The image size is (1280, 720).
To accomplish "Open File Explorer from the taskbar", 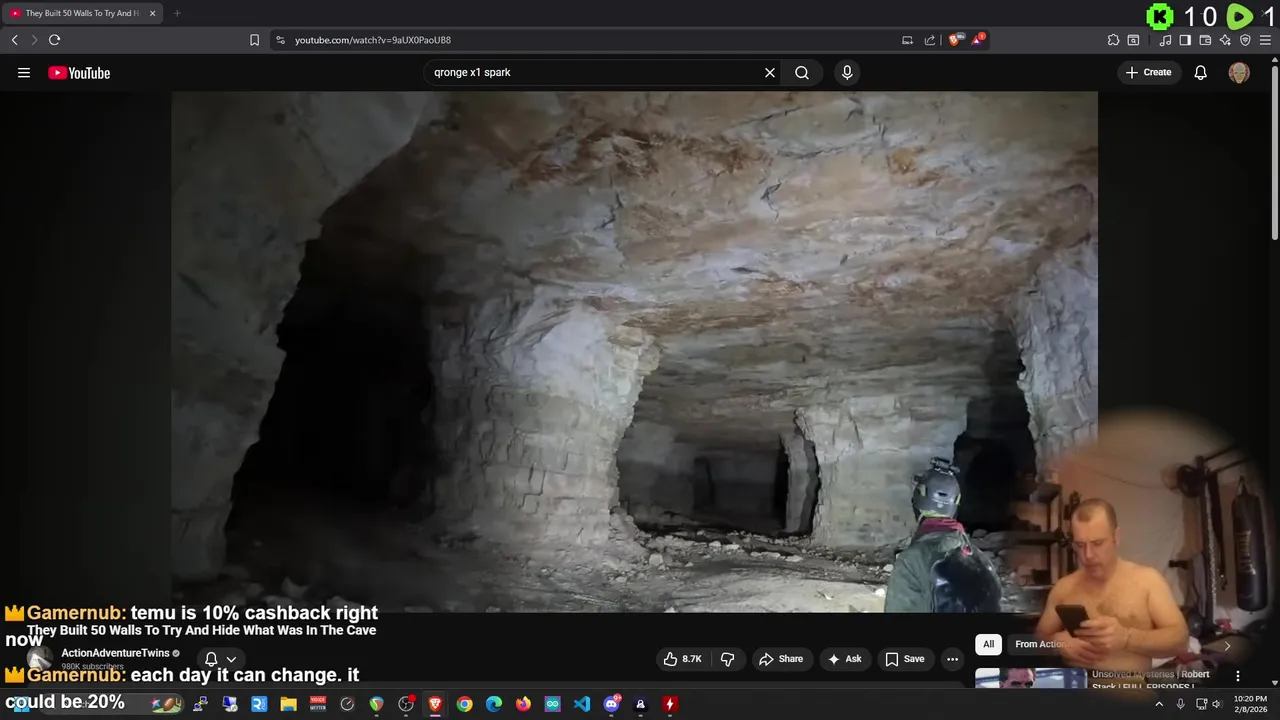I will 288,704.
